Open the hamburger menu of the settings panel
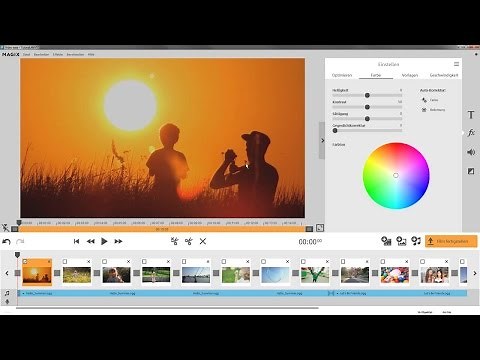The height and width of the screenshot is (360, 480). 456,64
